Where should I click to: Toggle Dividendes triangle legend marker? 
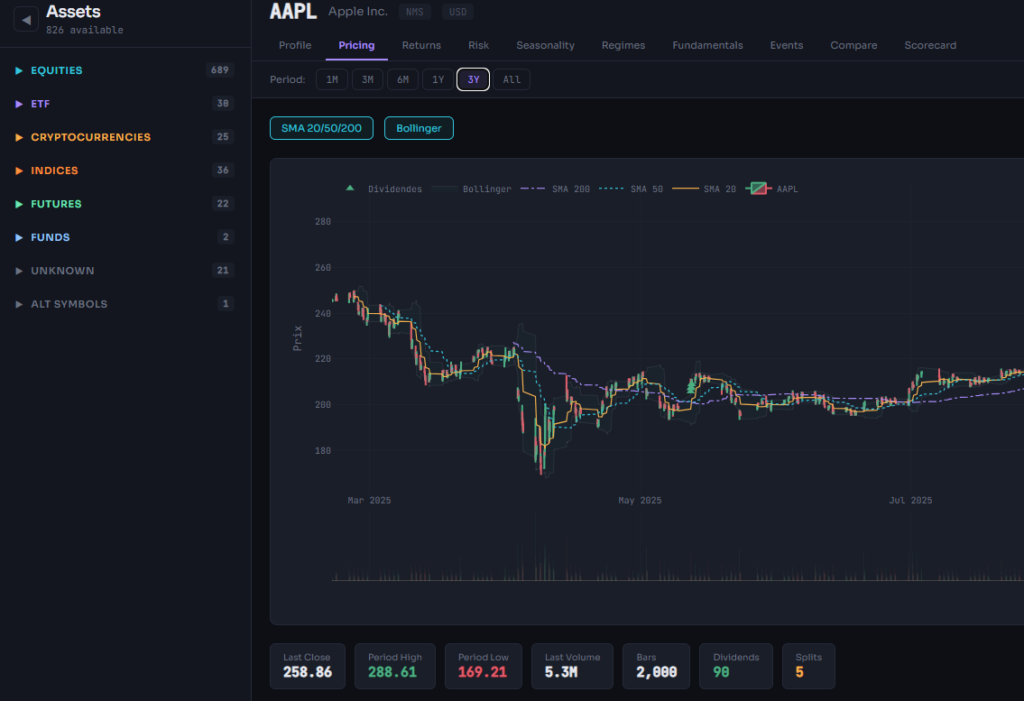[x=350, y=188]
